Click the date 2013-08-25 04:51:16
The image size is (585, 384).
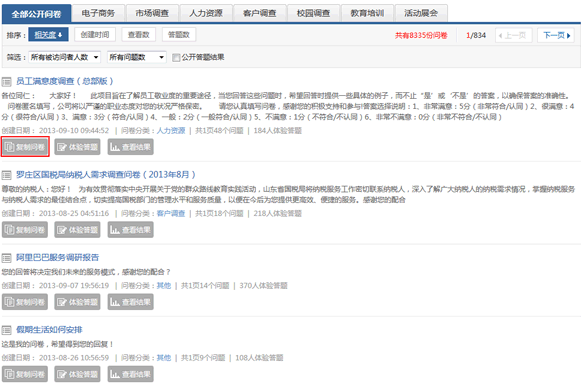point(74,213)
